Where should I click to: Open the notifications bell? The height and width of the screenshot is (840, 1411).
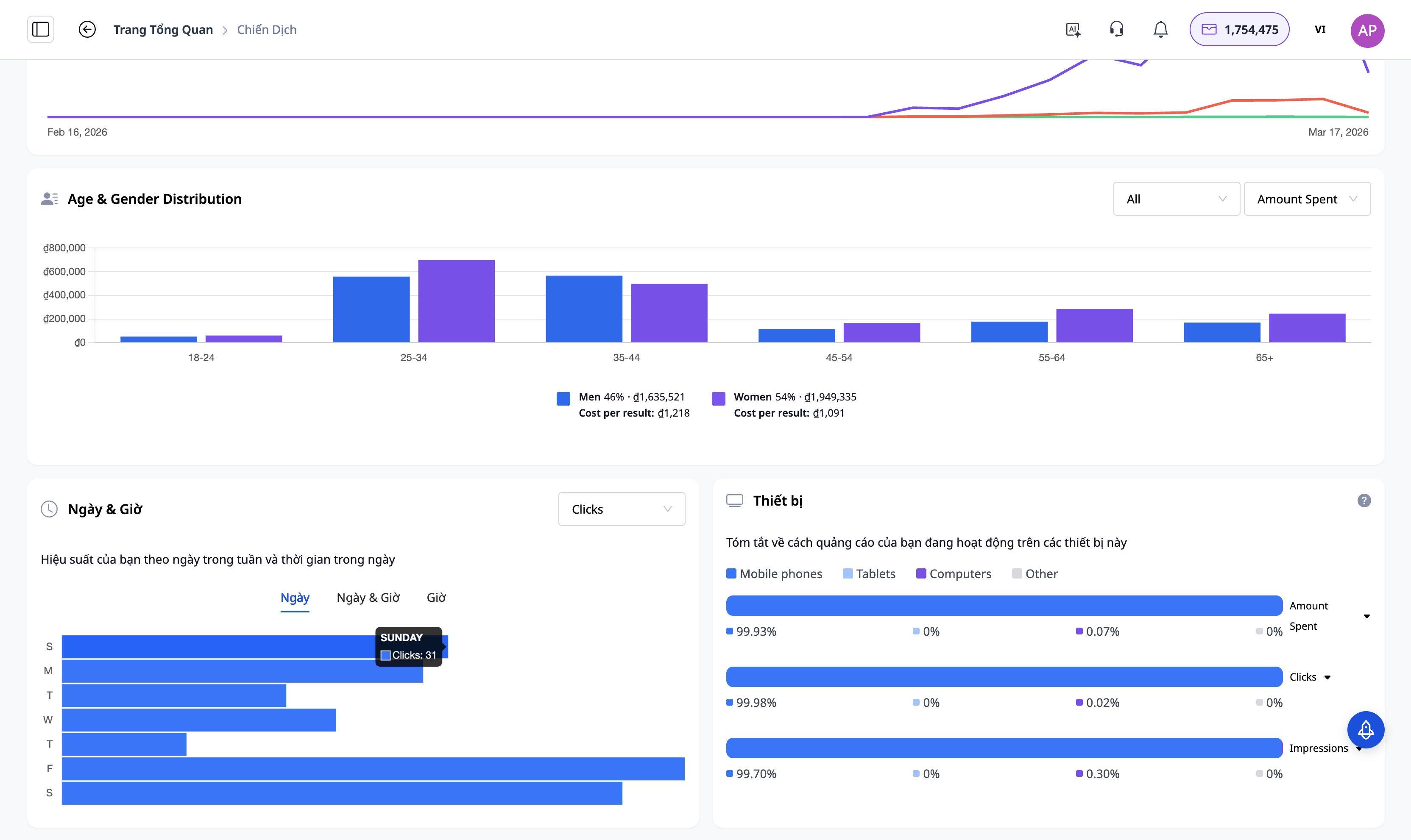1160,29
